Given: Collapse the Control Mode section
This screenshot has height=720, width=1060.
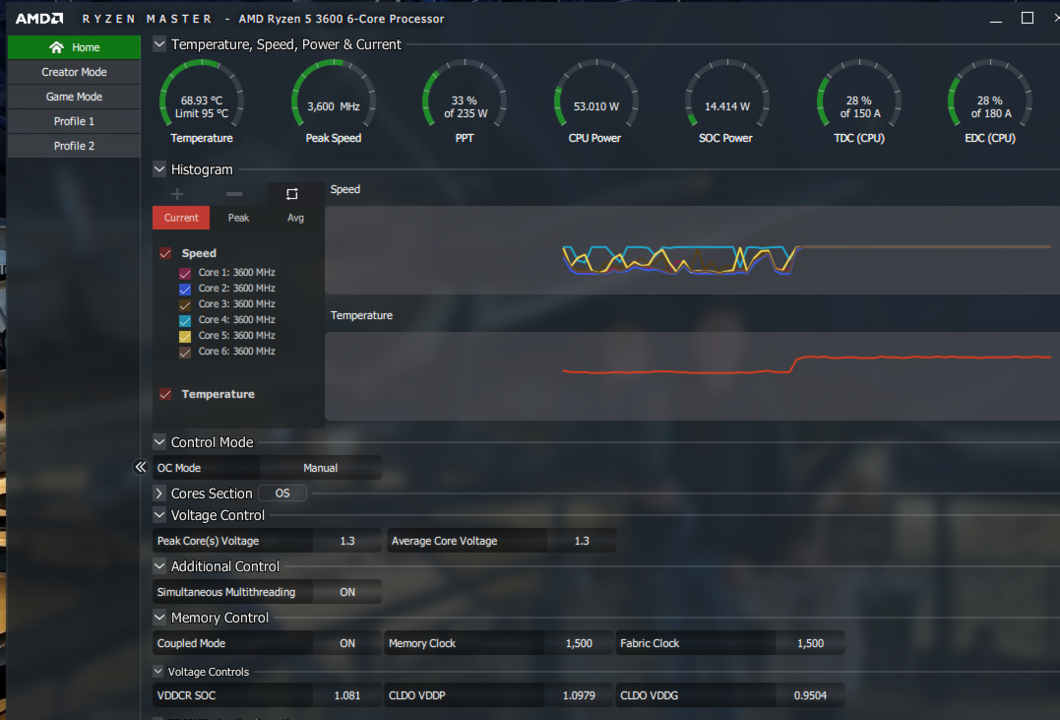Looking at the screenshot, I should [x=160, y=441].
